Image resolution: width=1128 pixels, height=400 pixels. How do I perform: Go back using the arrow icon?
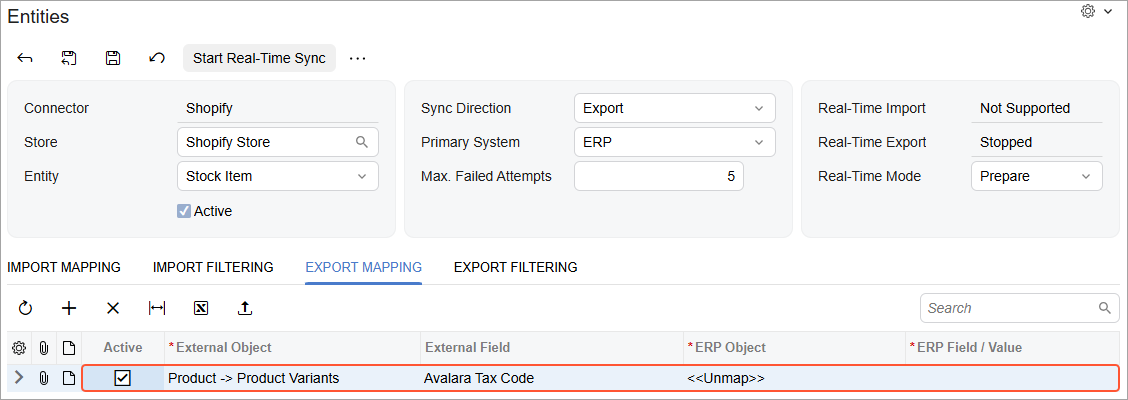pos(24,58)
